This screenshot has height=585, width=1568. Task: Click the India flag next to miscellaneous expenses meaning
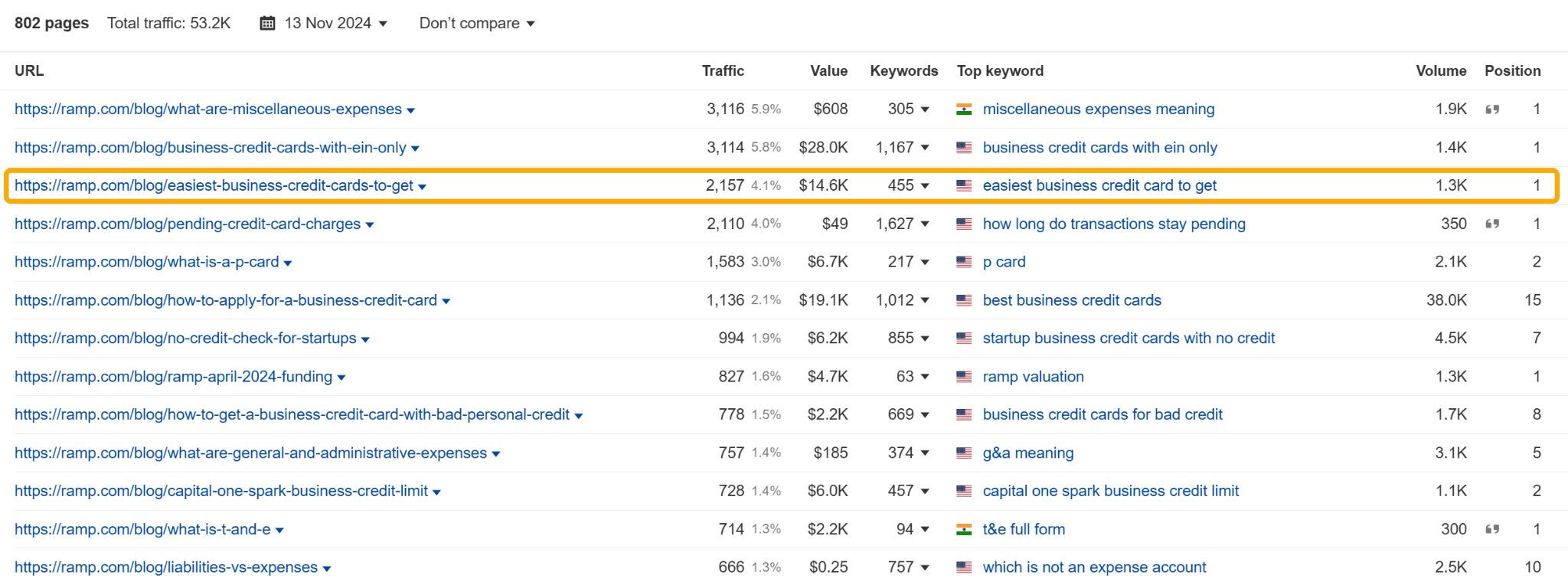(965, 109)
